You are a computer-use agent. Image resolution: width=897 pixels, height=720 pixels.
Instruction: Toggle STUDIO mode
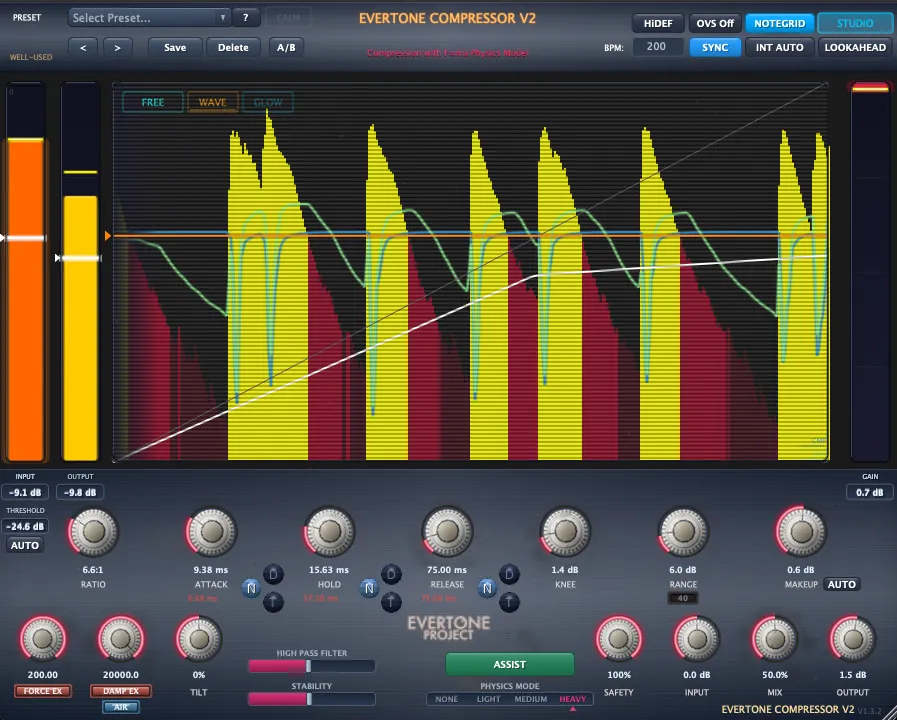[x=855, y=23]
